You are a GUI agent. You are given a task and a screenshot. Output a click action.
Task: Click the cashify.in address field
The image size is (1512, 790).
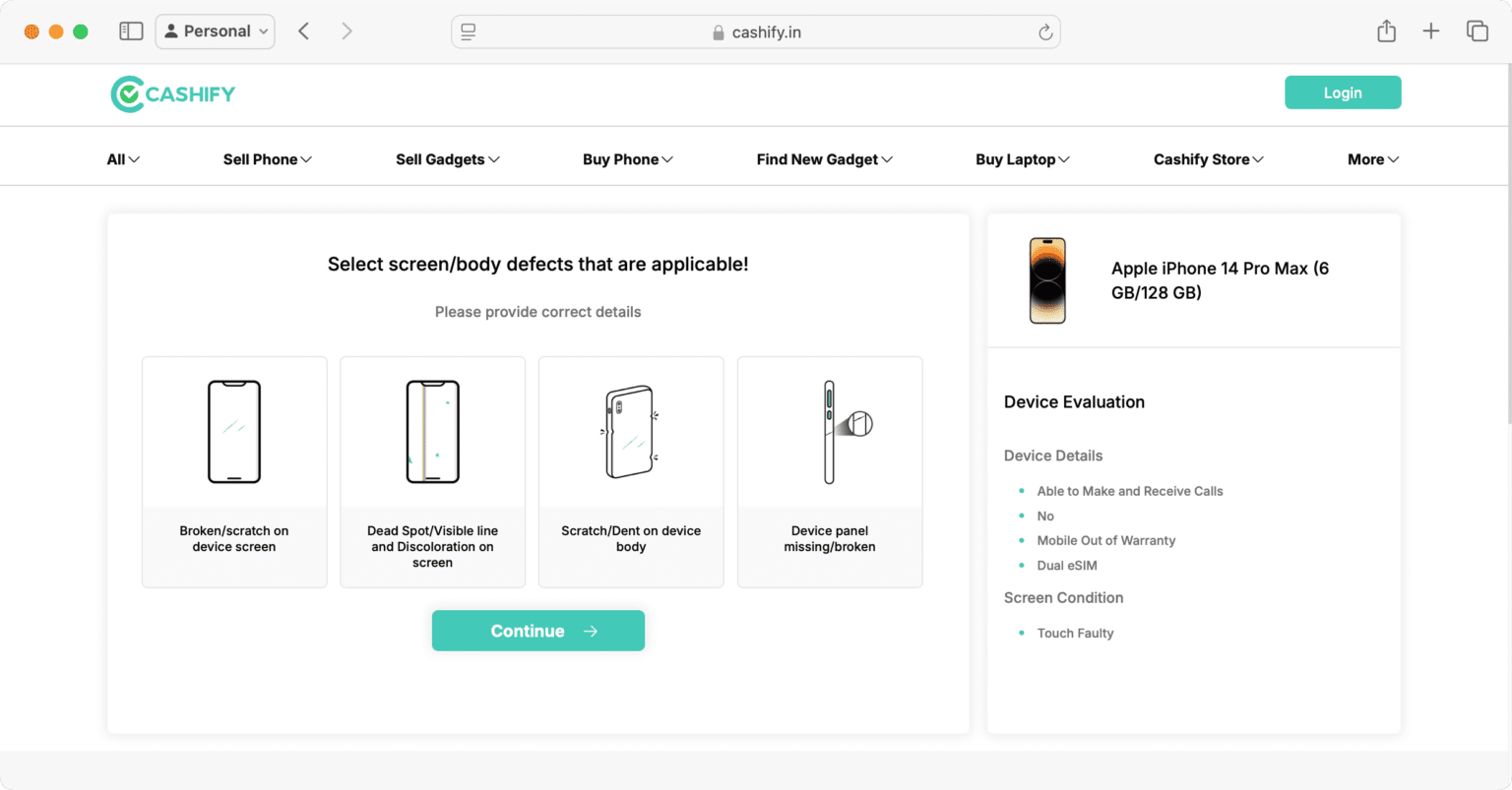click(756, 32)
